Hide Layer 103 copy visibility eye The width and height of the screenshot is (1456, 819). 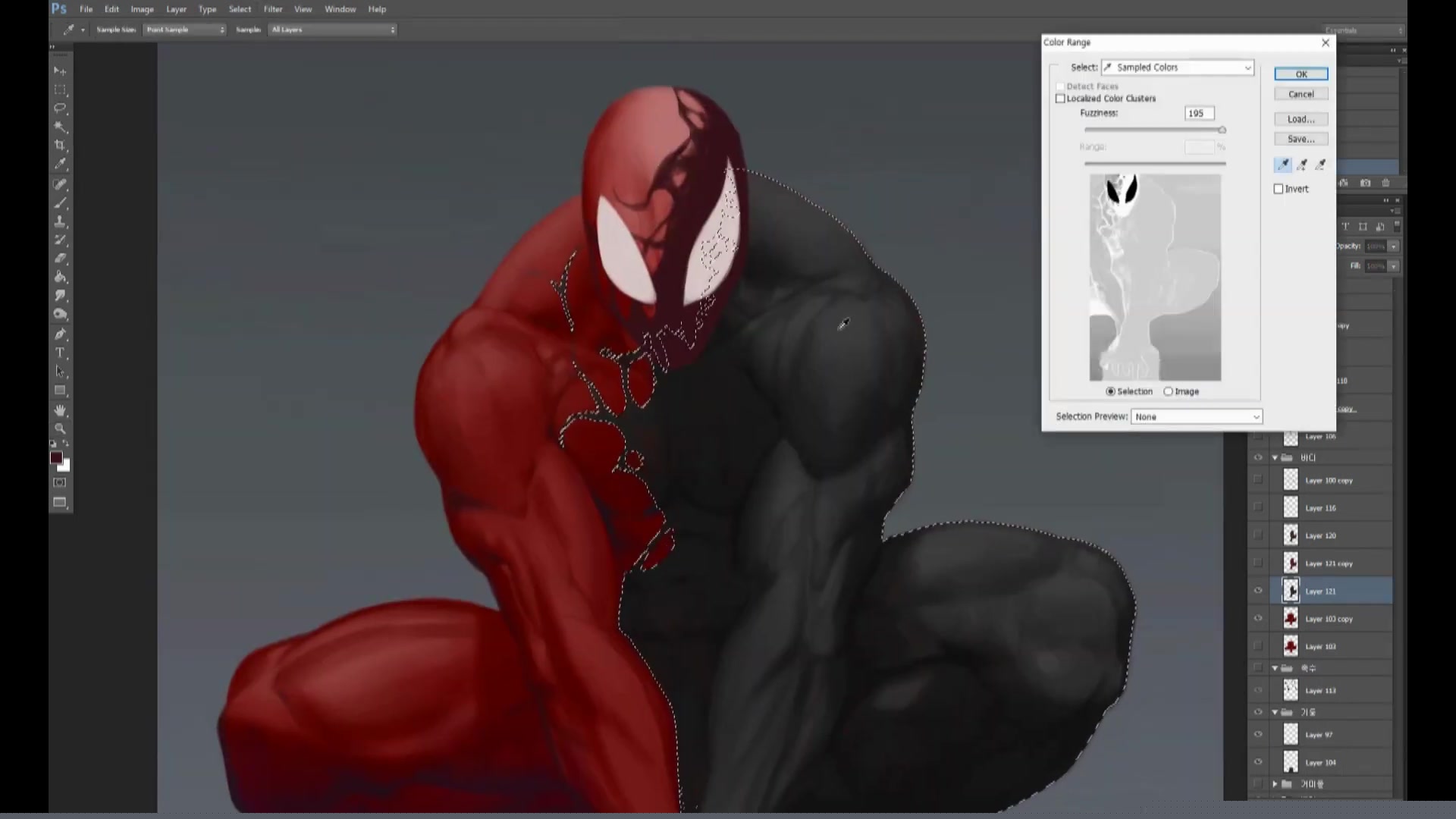[1258, 619]
